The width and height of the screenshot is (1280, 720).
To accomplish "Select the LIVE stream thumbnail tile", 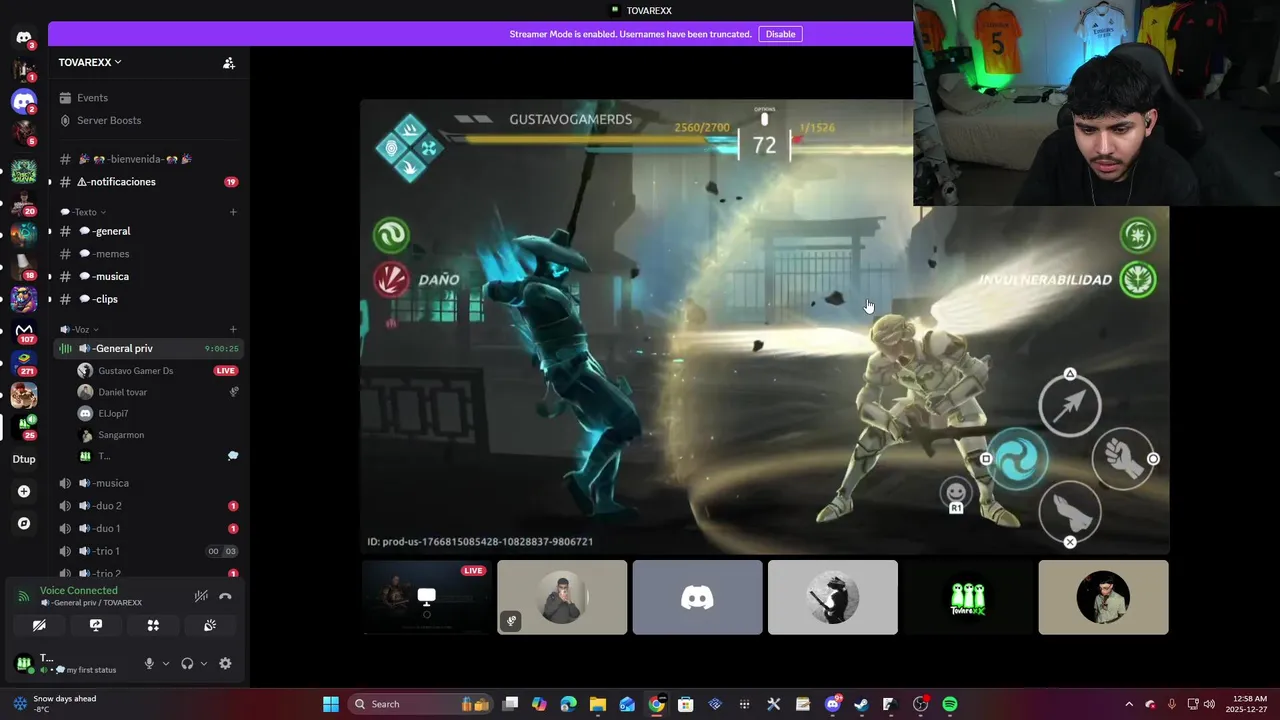I will (427, 597).
